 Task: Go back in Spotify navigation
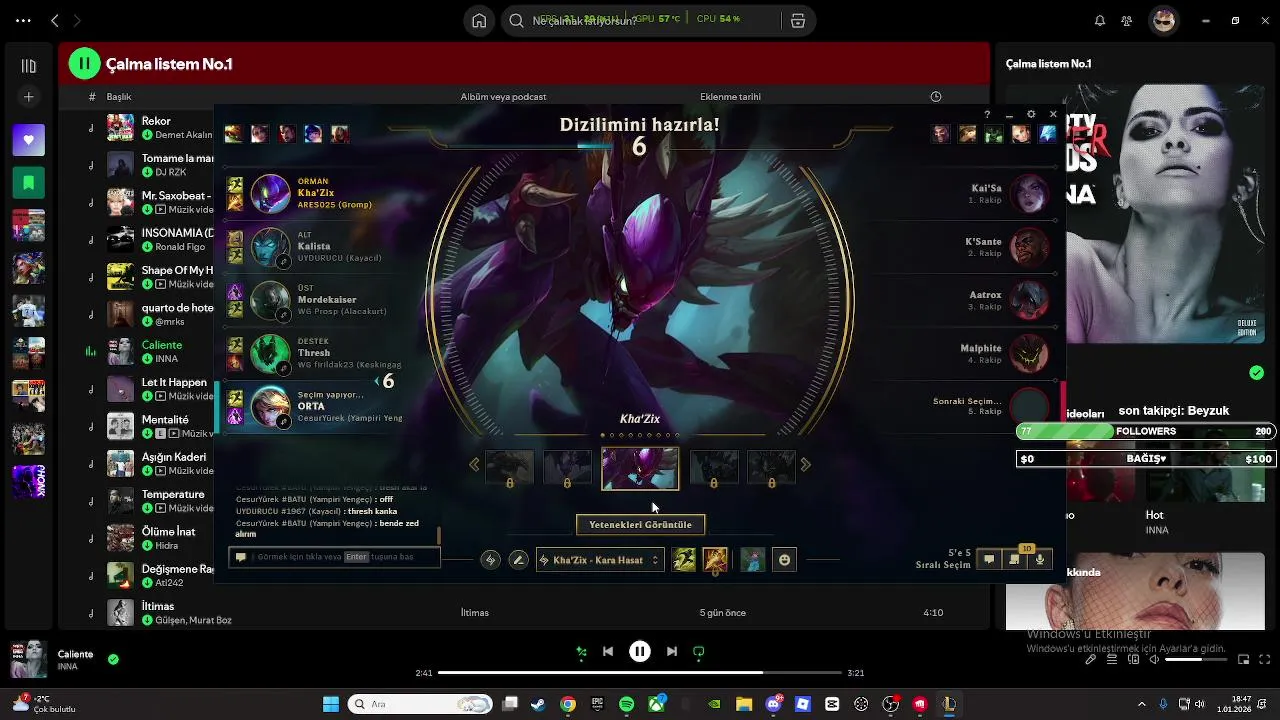coord(55,20)
